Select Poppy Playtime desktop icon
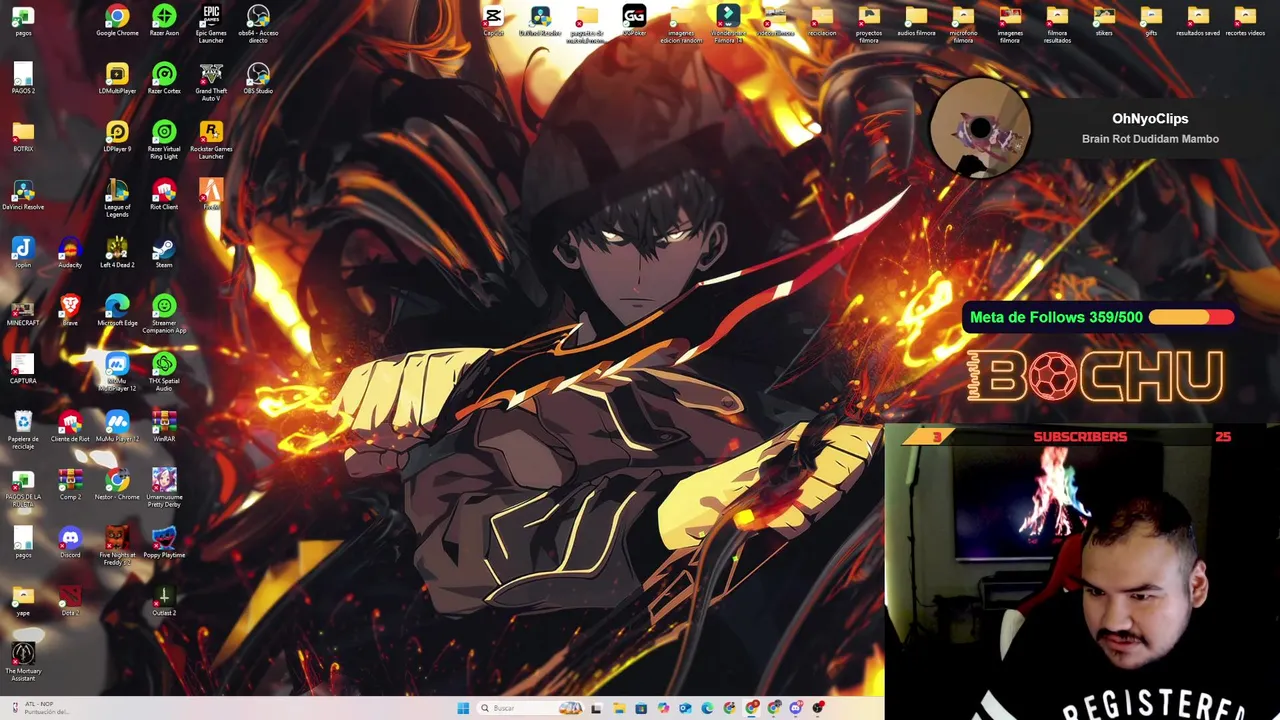 pyautogui.click(x=164, y=542)
